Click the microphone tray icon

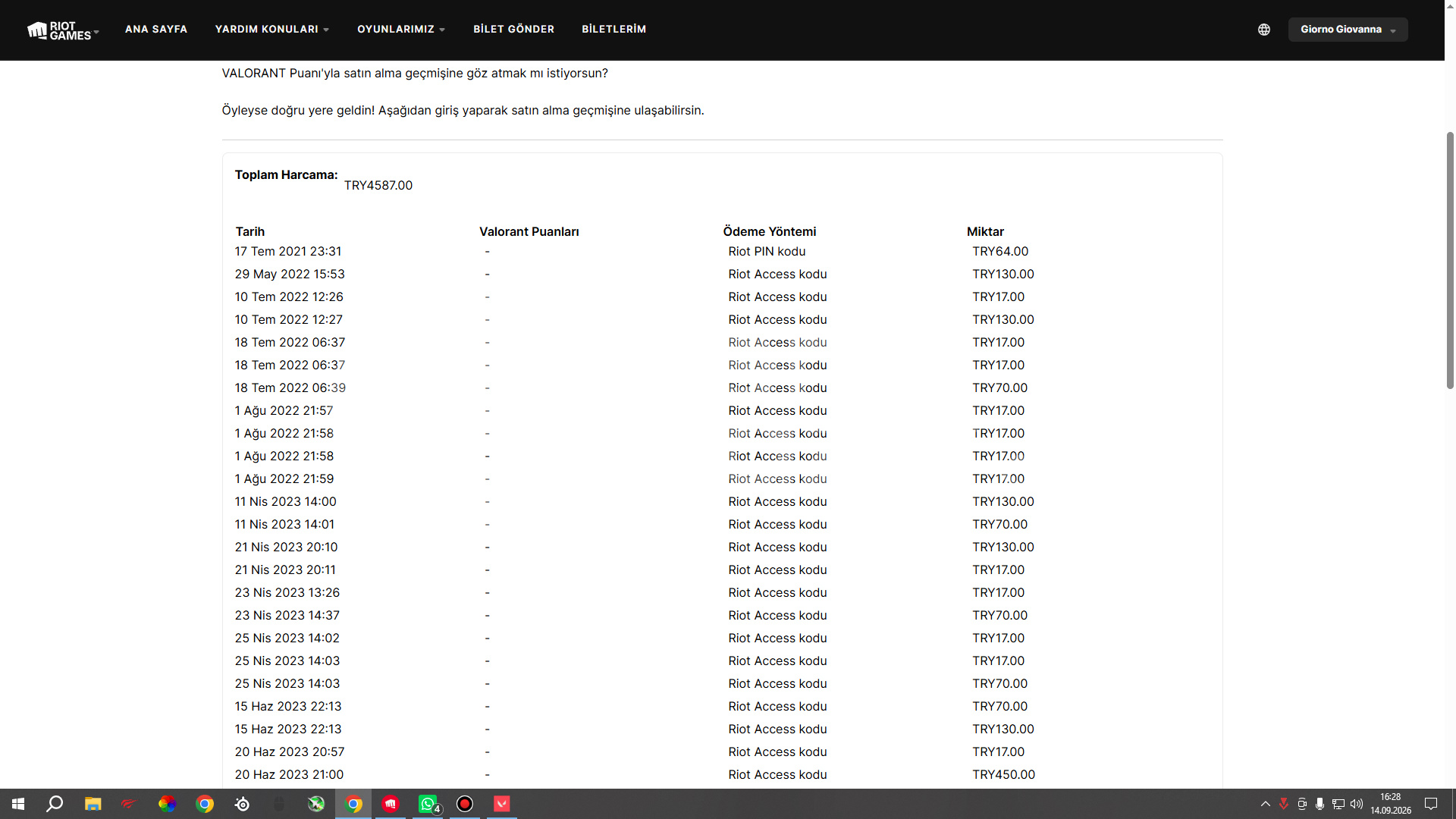(1320, 804)
